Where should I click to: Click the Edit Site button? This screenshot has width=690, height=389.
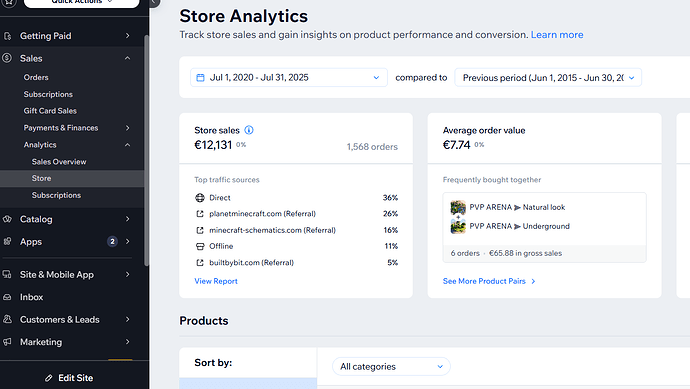tap(69, 378)
